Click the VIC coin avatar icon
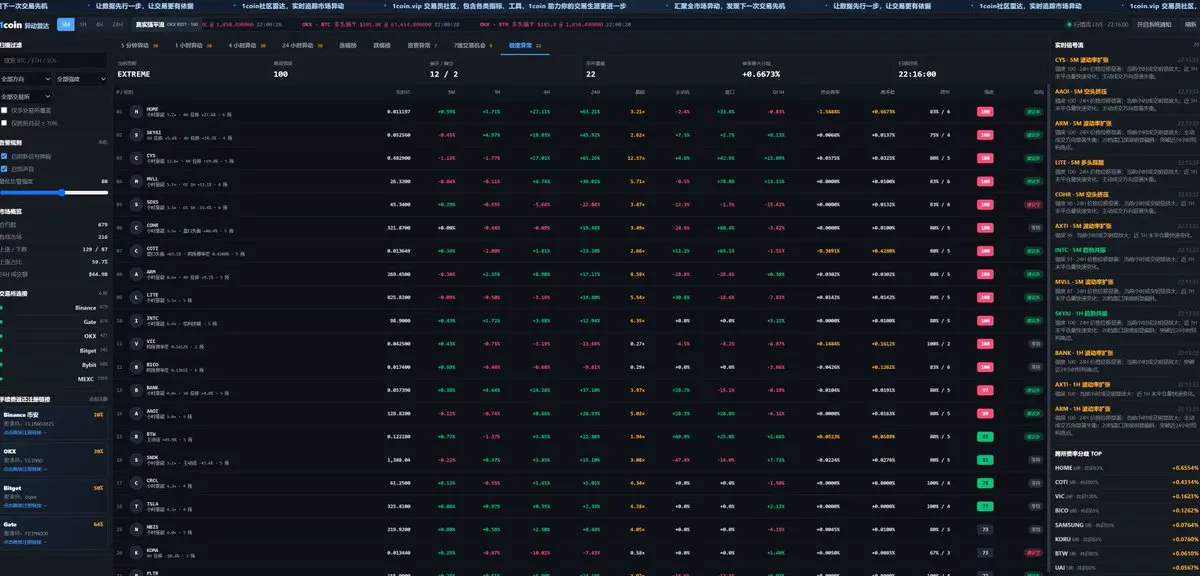 pos(136,342)
